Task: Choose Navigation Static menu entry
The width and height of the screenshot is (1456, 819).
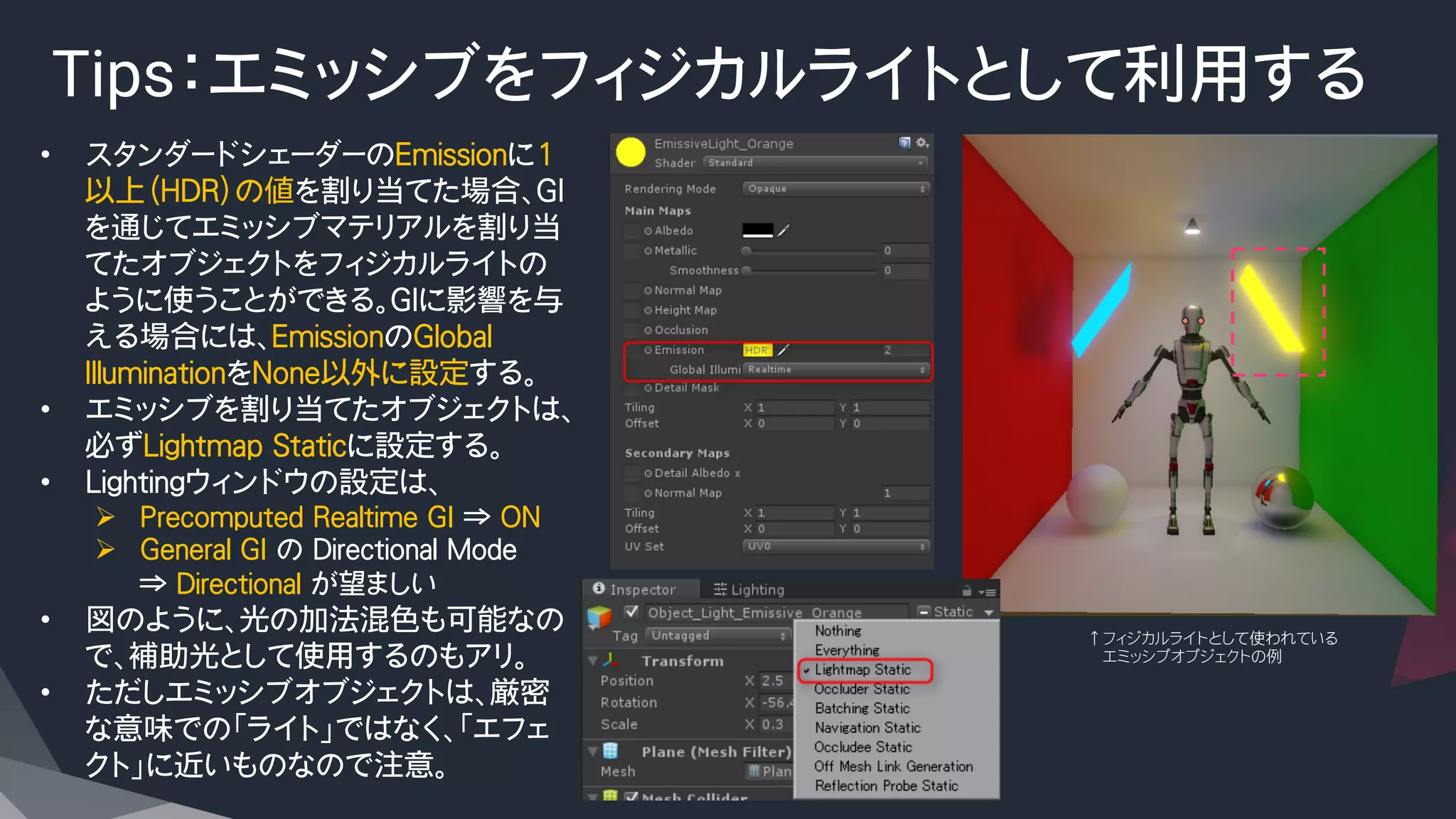Action: pyautogui.click(x=896, y=727)
